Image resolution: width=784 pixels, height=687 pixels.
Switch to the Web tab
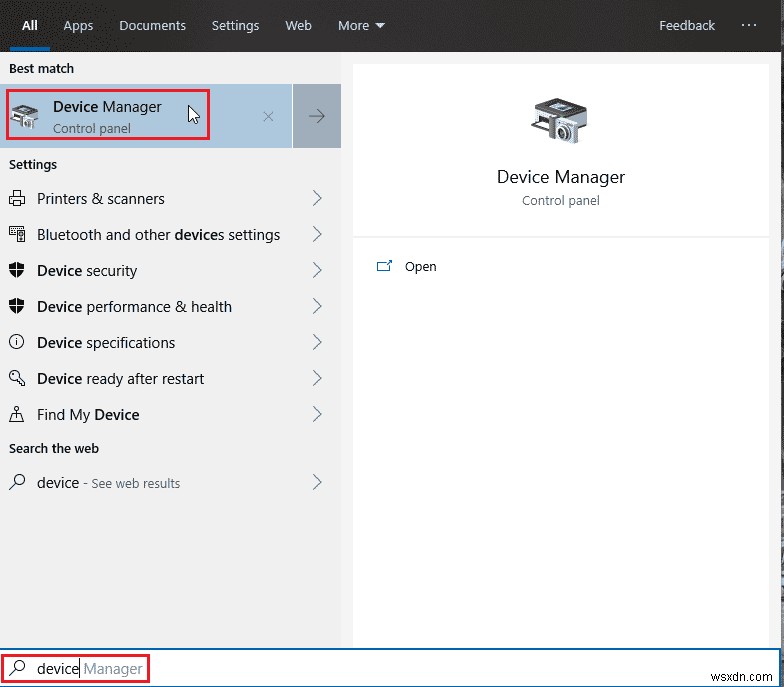[x=298, y=25]
